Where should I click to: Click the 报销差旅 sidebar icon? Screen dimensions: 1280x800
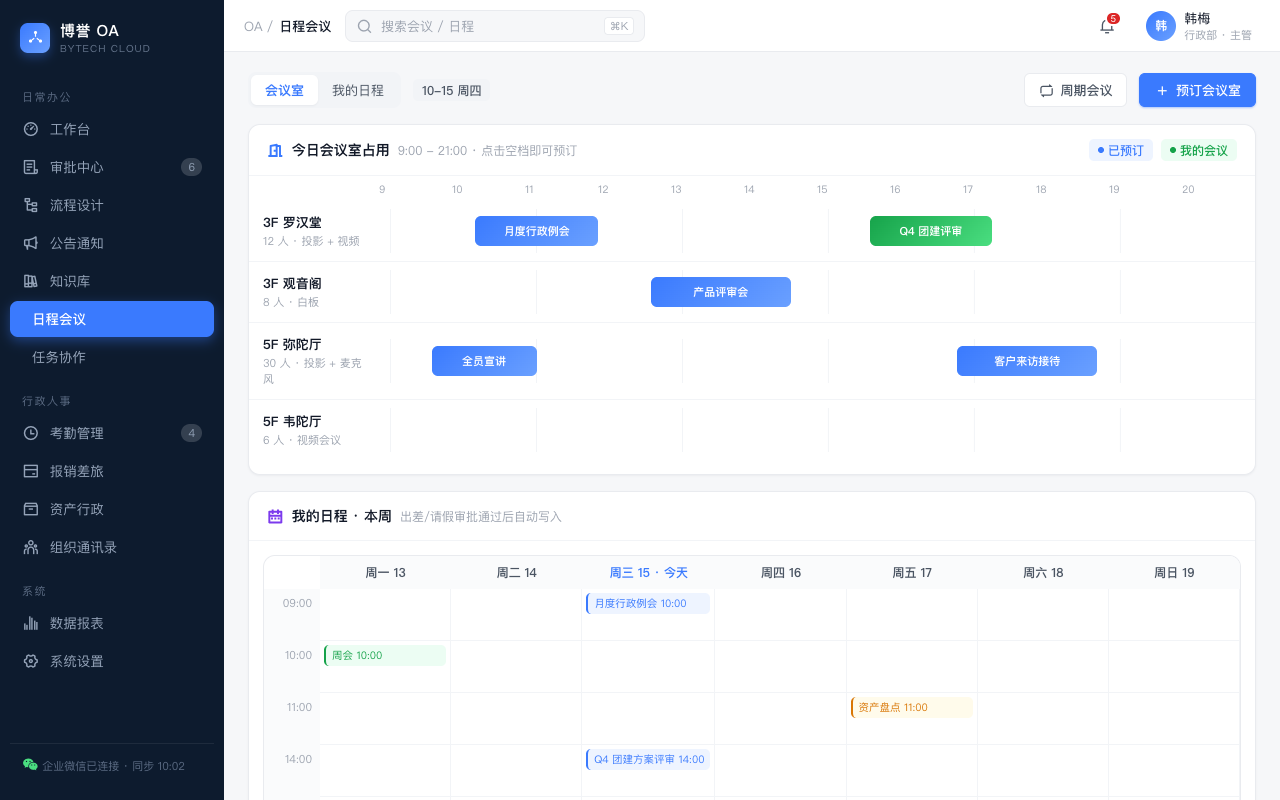pos(31,471)
